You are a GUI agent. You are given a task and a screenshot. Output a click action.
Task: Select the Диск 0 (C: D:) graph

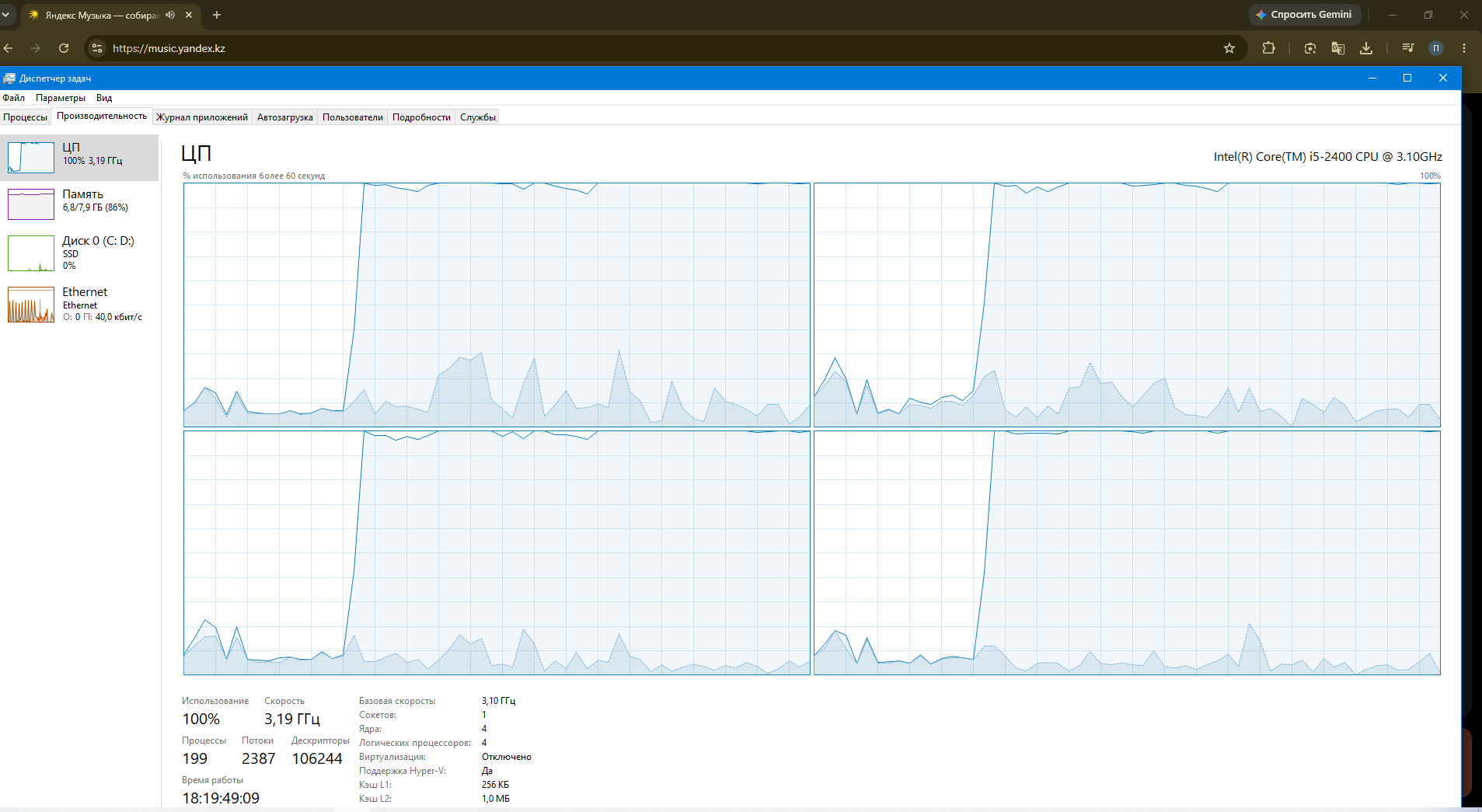31,253
